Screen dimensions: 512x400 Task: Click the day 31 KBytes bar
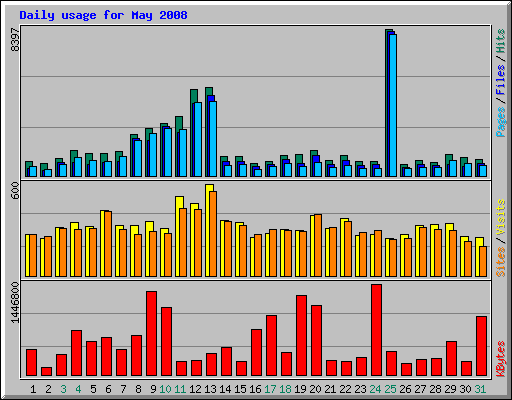482,346
